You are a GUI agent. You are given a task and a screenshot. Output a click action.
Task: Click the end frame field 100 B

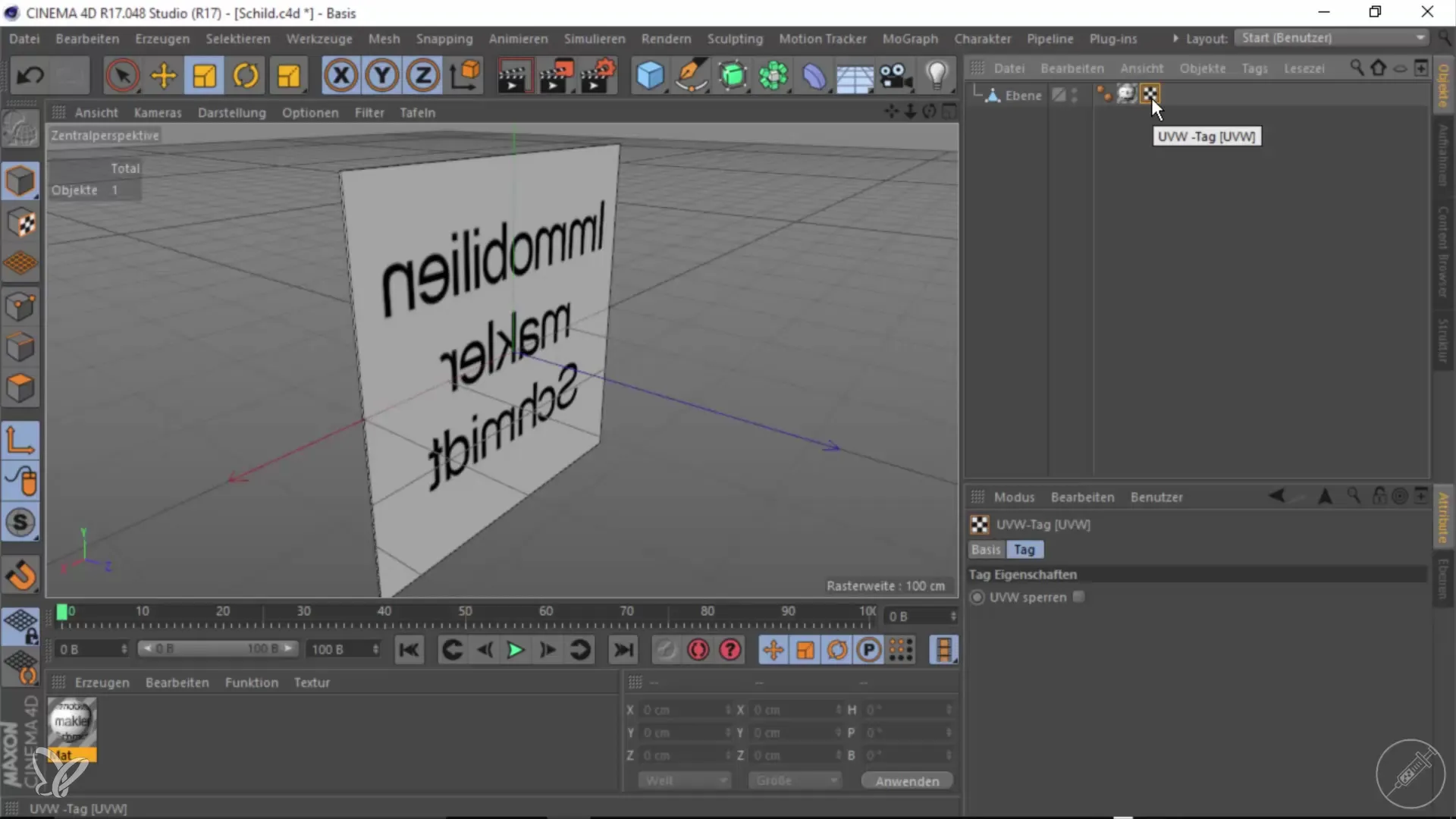click(344, 650)
